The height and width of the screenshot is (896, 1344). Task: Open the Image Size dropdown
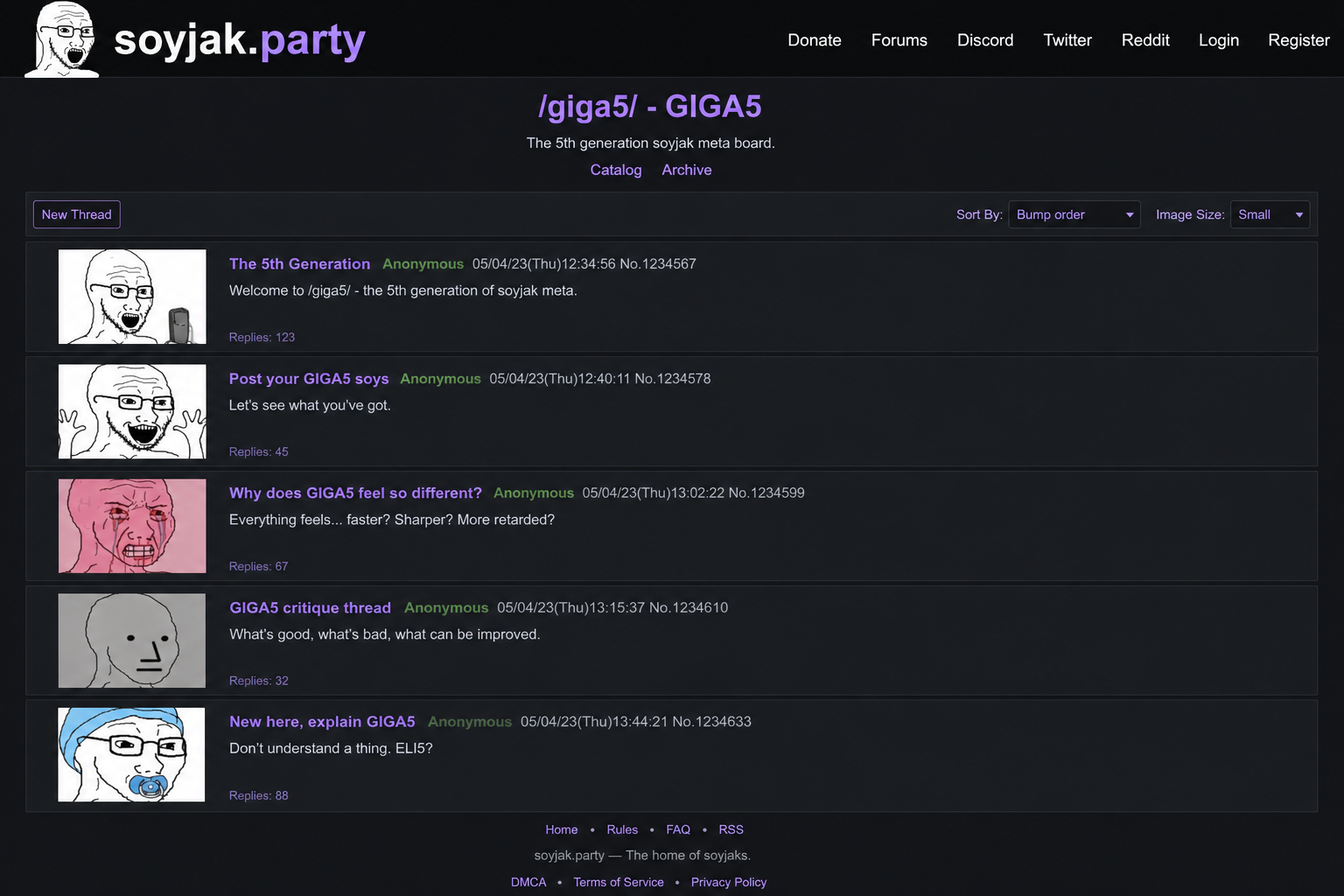[1269, 214]
